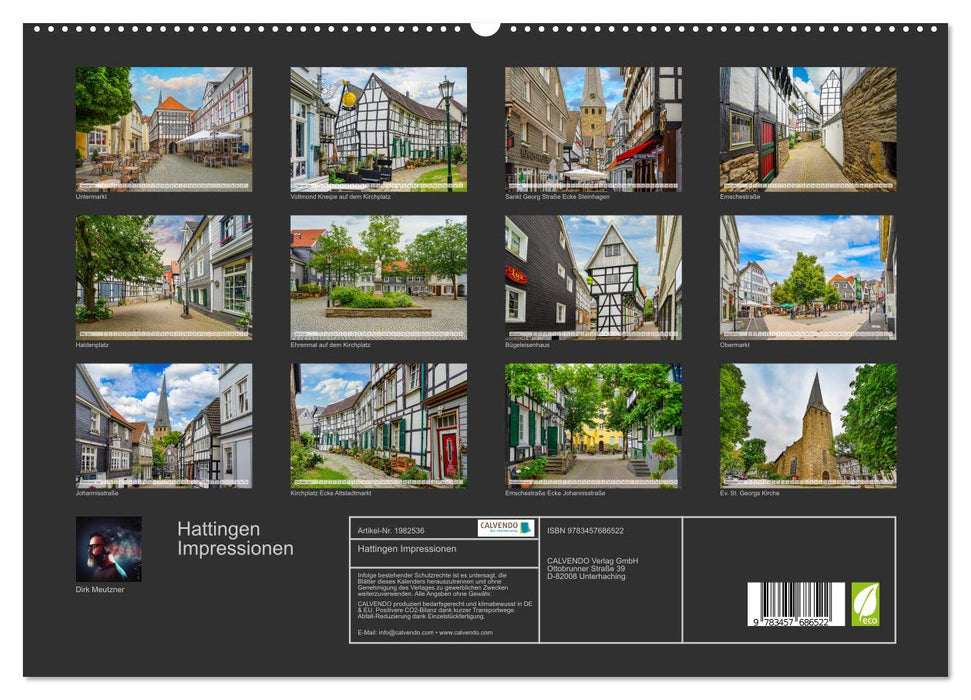Image resolution: width=971 pixels, height=700 pixels.
Task: Click the flag mark inside the CALVENDO logo
Action: 524,527
